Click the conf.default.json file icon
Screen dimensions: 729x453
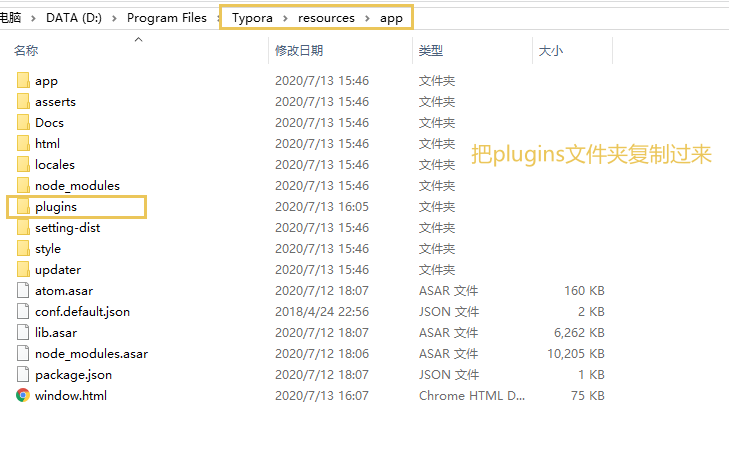tap(23, 311)
